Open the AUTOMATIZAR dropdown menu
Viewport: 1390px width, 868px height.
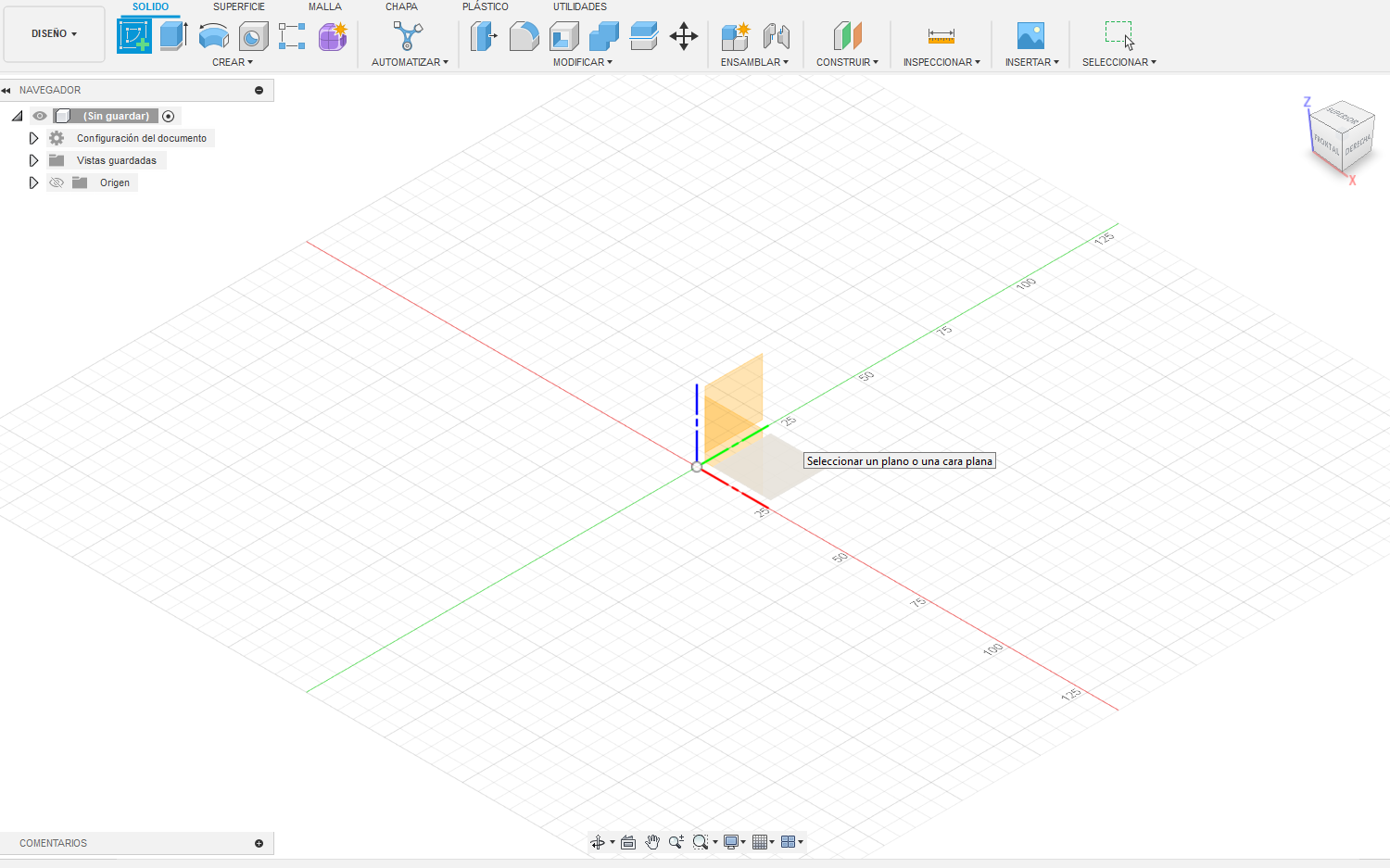pos(410,62)
